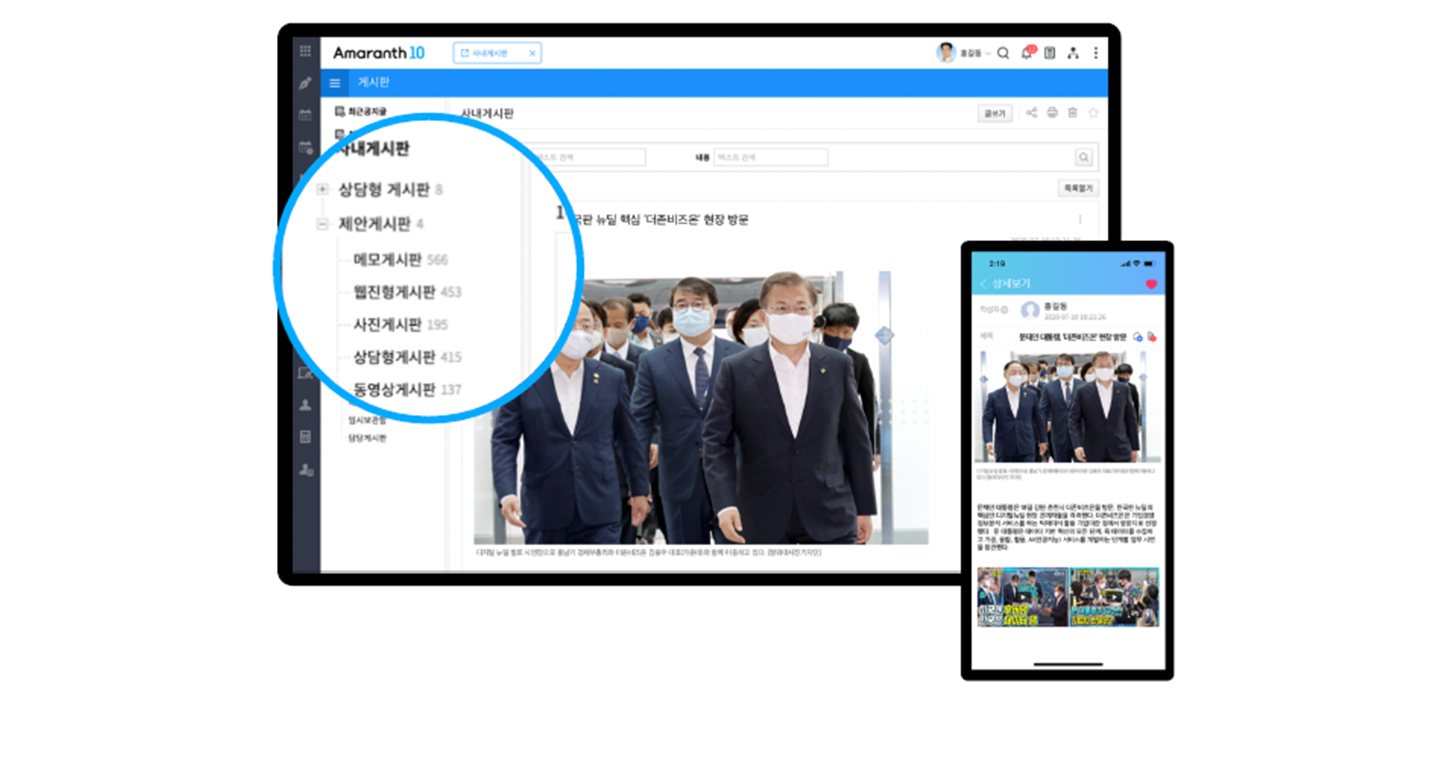Click the notepad icon in top bar

1050,53
